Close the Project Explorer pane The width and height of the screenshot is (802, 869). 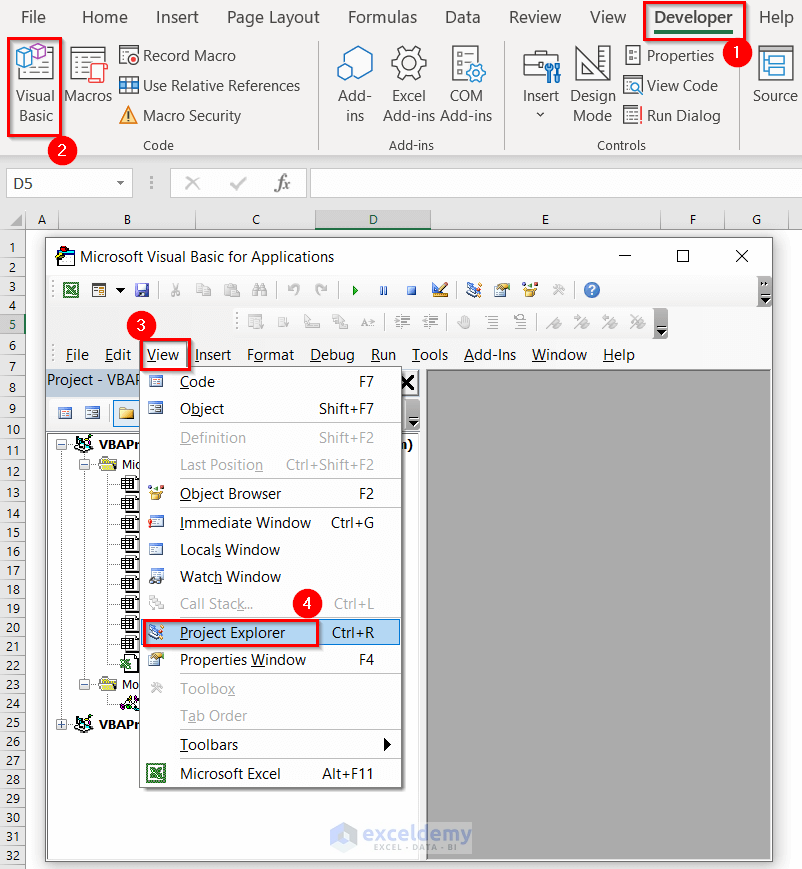coord(408,382)
